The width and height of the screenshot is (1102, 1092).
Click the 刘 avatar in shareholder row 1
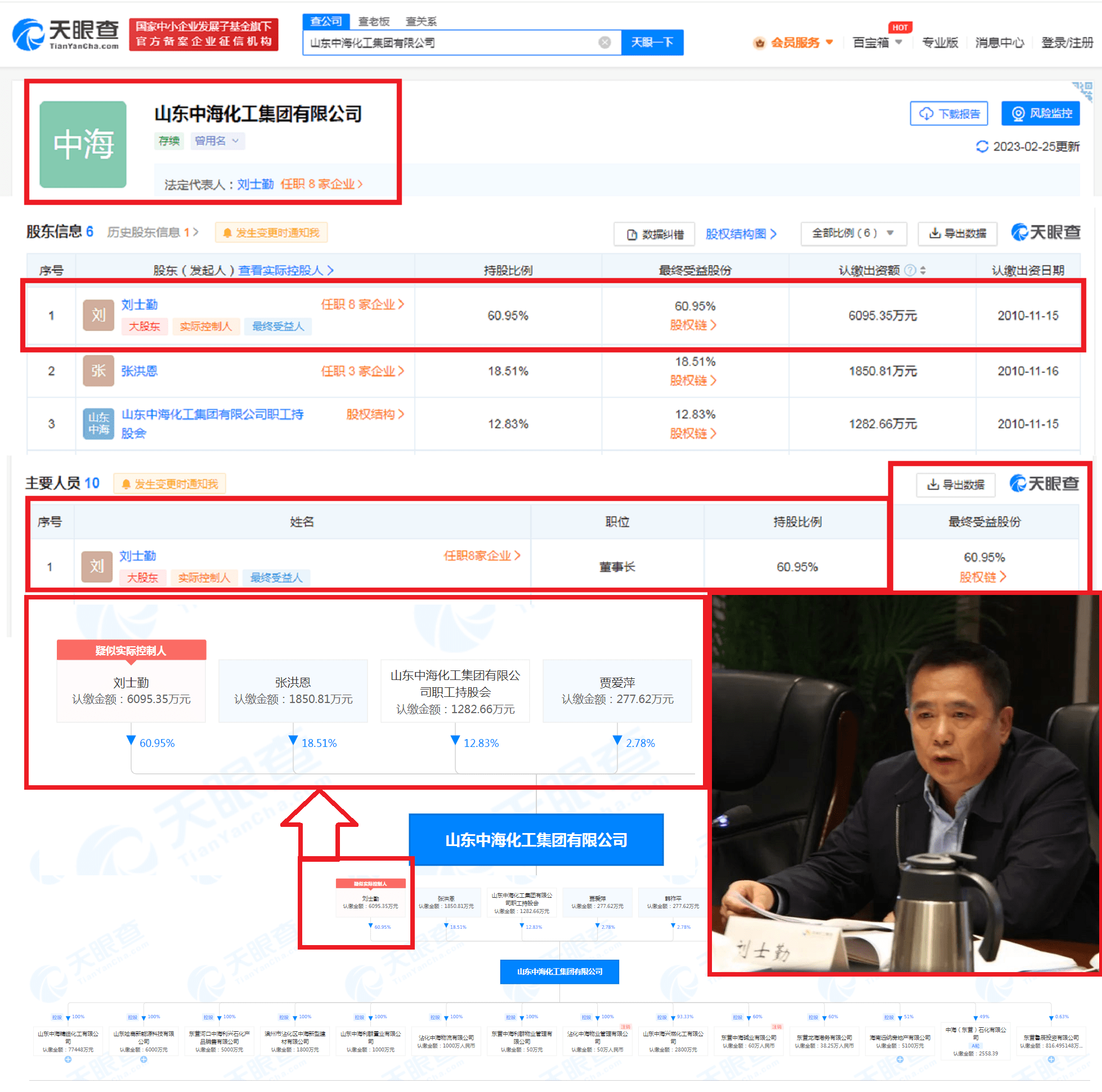tap(98, 315)
